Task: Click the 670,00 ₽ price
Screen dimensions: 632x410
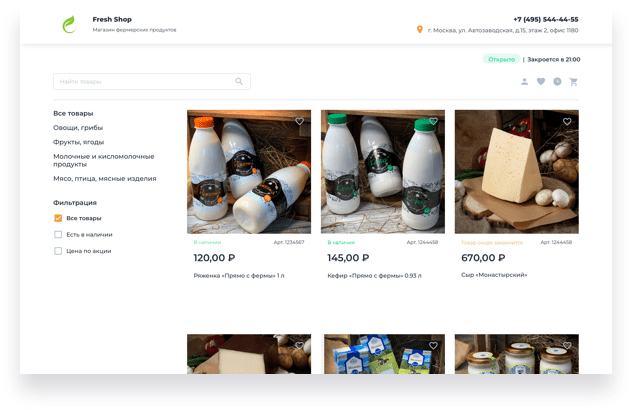Action: [483, 258]
